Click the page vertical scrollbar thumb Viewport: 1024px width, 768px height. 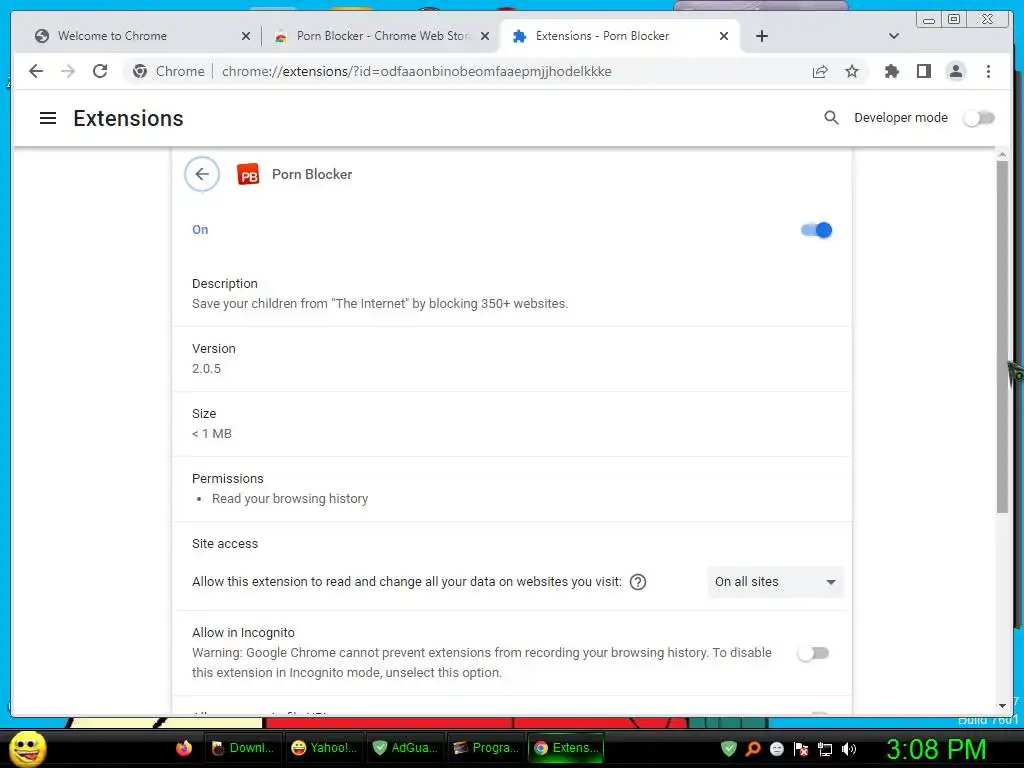[x=1002, y=336]
